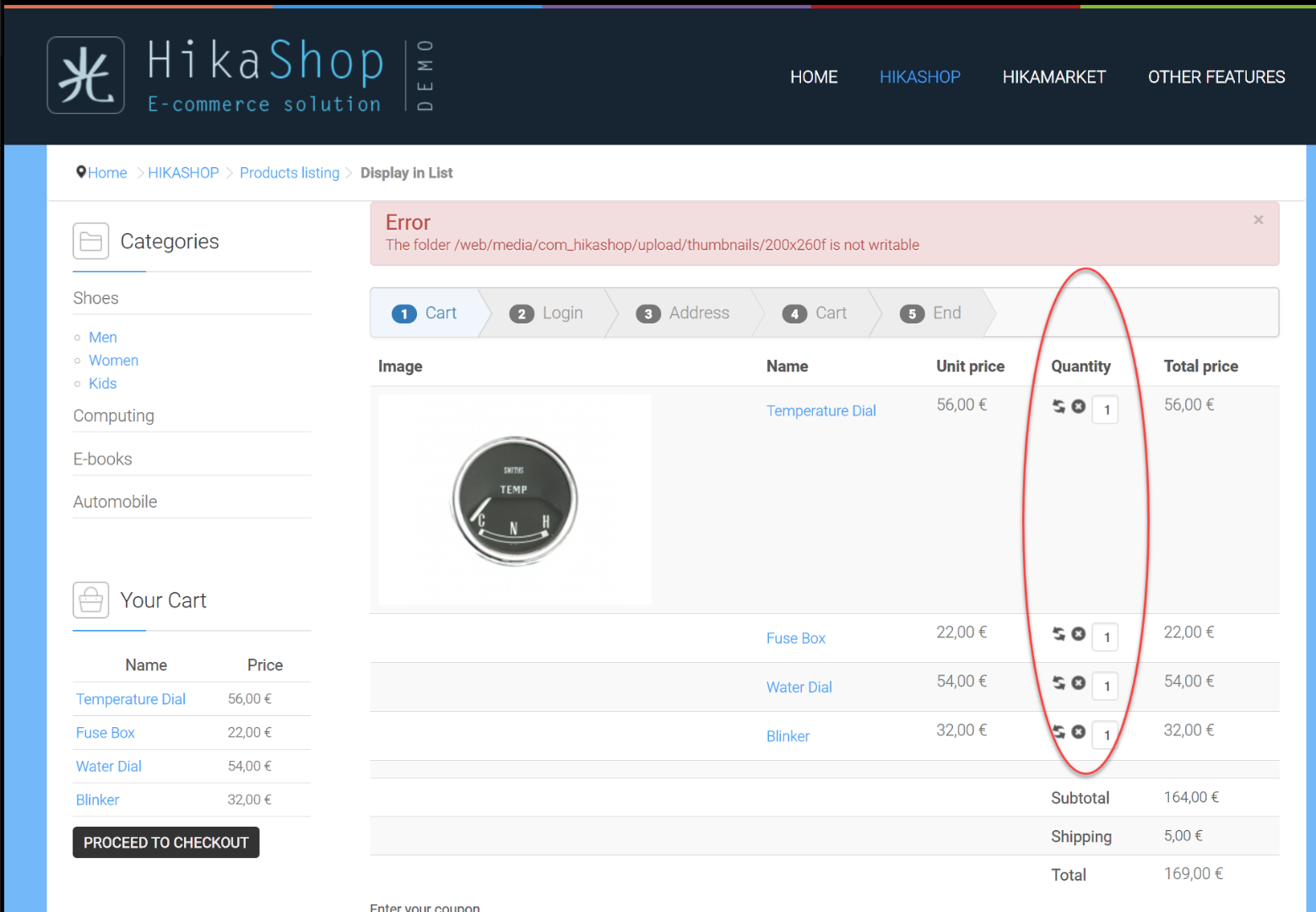This screenshot has height=912, width=1316.
Task: Open OTHER FEATURES navigation menu item
Action: [x=1216, y=77]
